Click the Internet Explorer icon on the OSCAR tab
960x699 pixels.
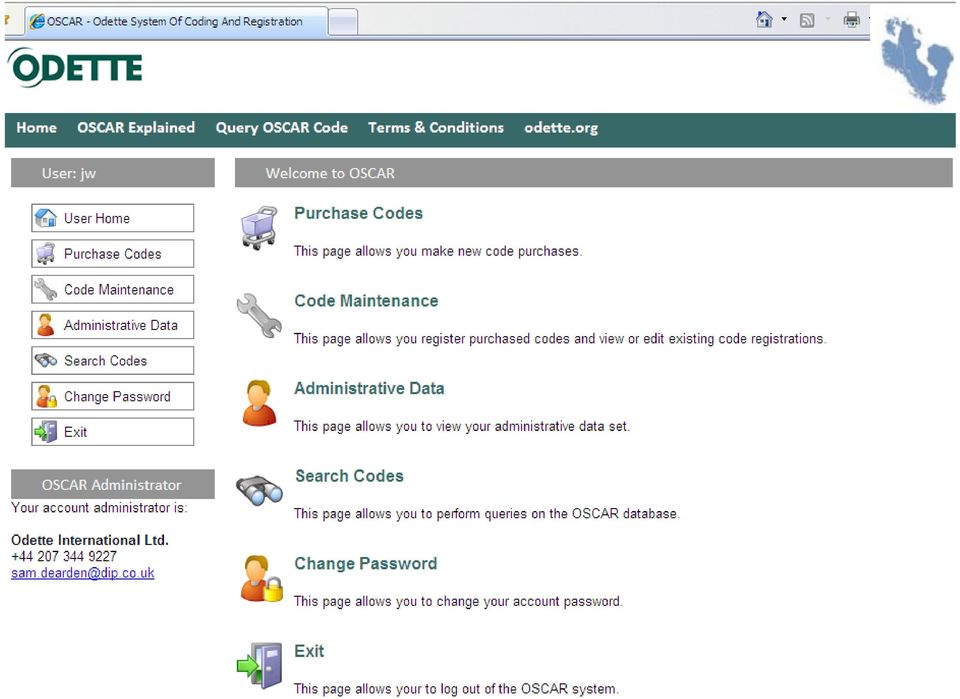coord(37,21)
